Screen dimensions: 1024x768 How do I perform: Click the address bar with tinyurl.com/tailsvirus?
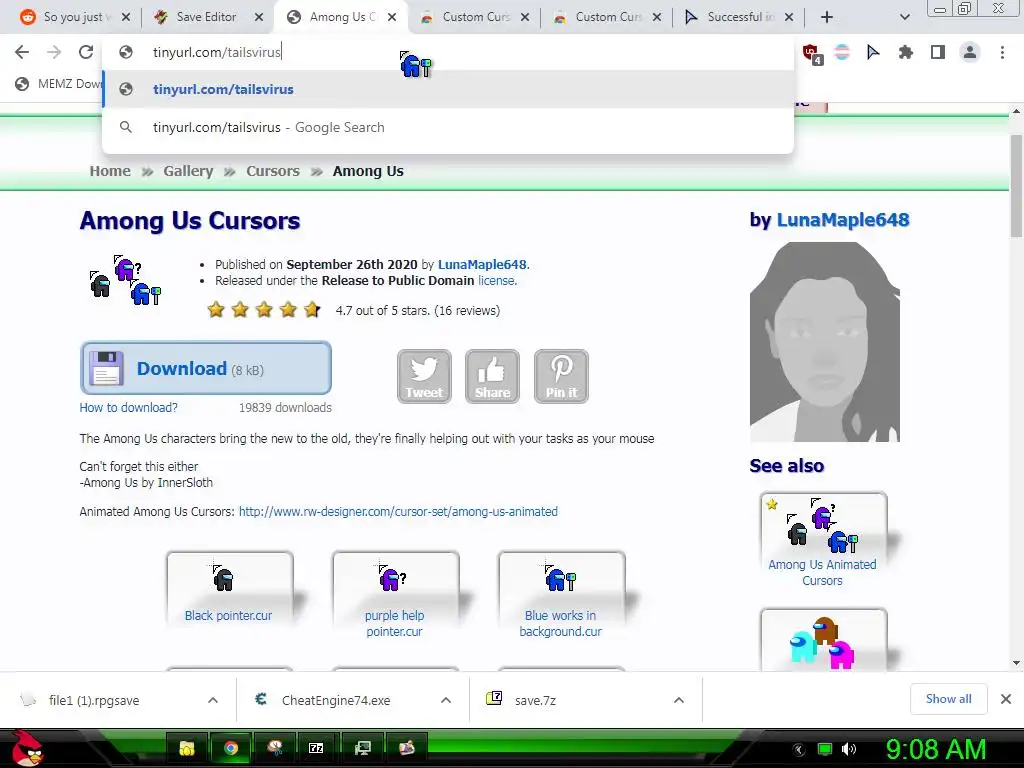click(448, 52)
